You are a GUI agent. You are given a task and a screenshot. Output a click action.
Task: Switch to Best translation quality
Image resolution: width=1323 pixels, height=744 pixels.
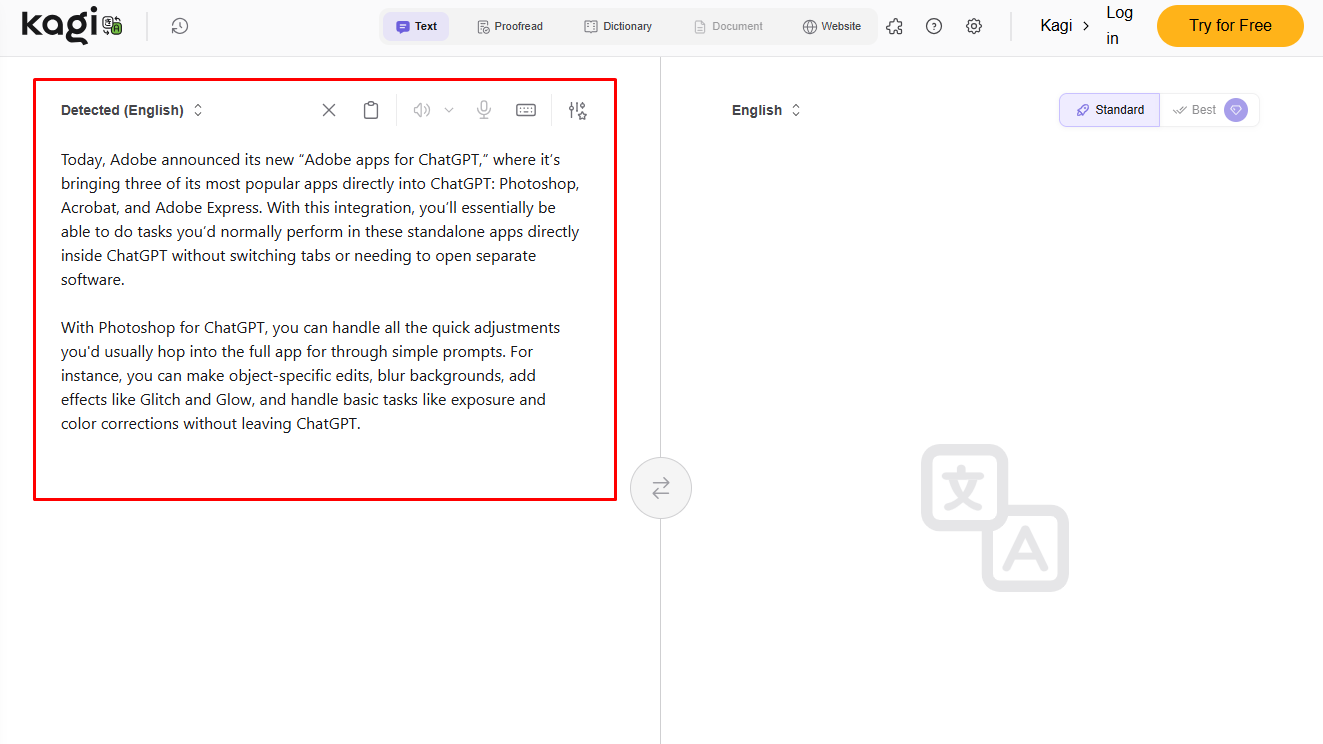click(x=1203, y=110)
